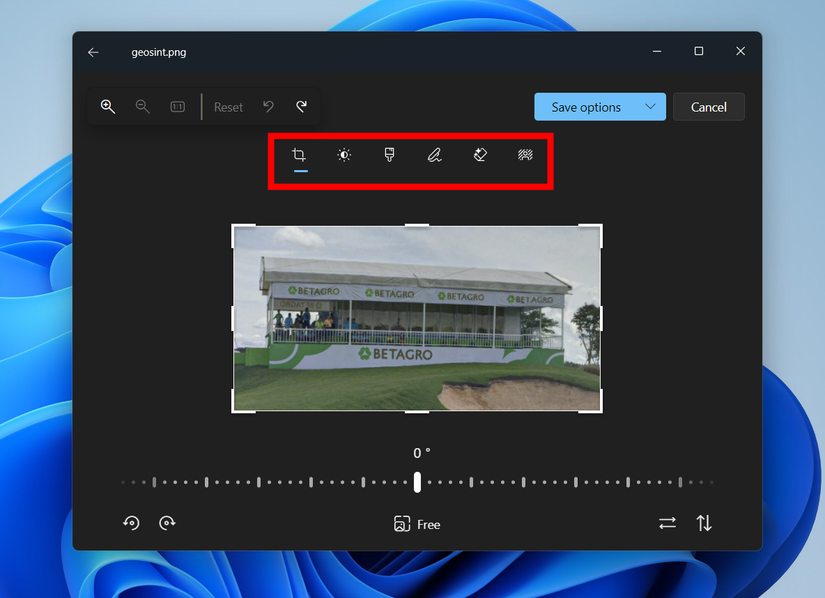Zoom out of the image
The height and width of the screenshot is (598, 825).
coord(143,107)
